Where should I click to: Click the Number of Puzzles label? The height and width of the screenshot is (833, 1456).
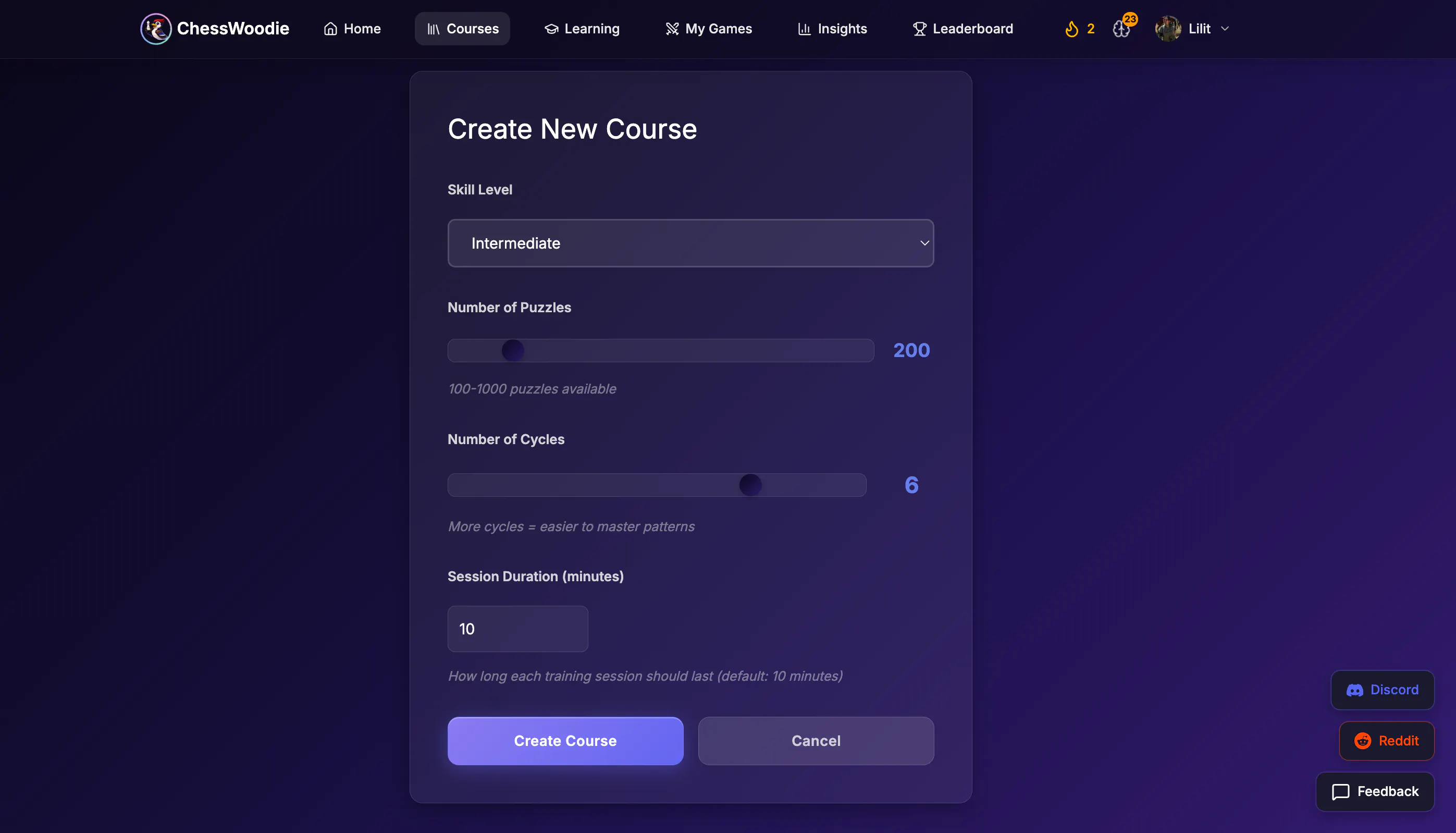point(509,307)
